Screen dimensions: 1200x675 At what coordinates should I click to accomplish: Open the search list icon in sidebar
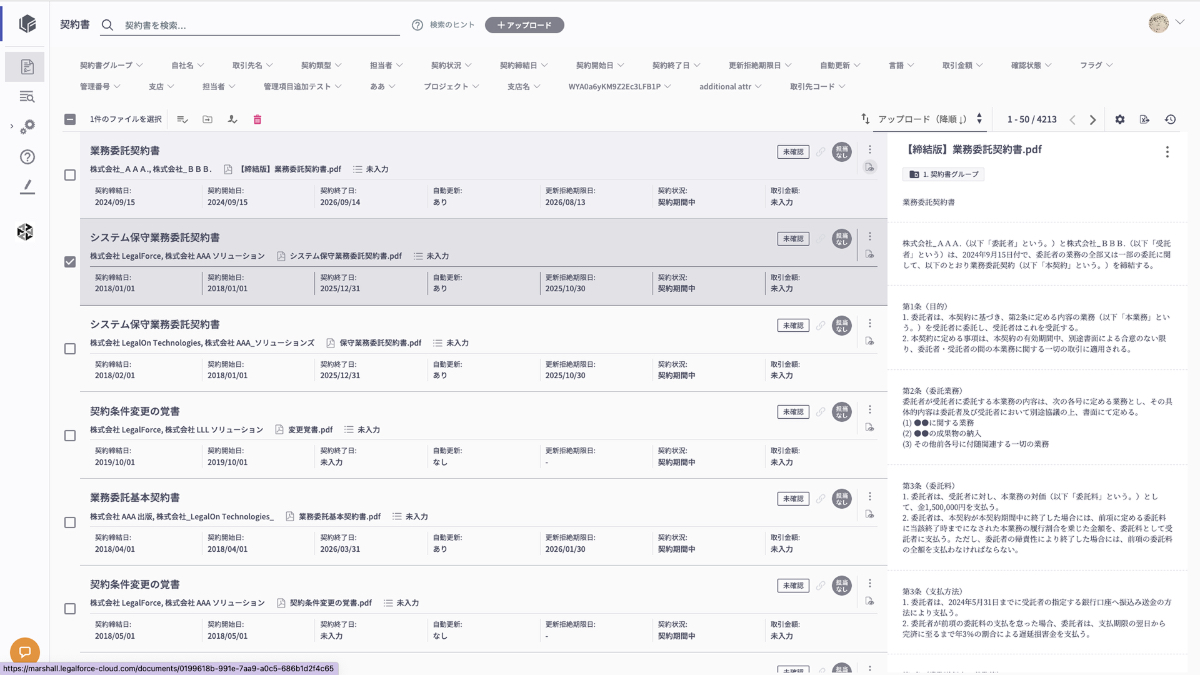pos(27,96)
